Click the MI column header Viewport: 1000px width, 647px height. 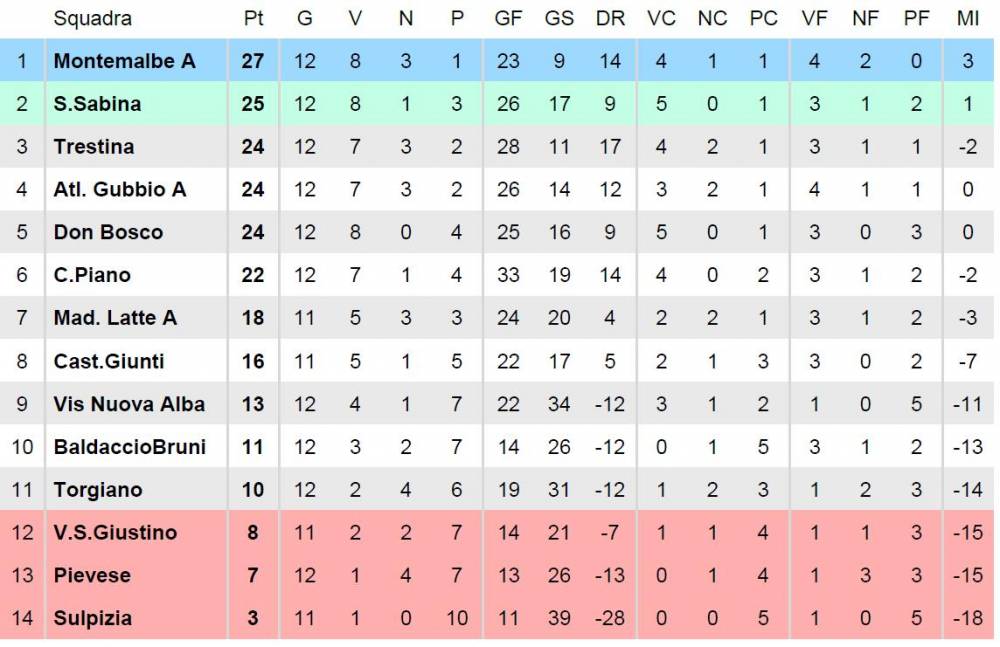click(x=967, y=19)
